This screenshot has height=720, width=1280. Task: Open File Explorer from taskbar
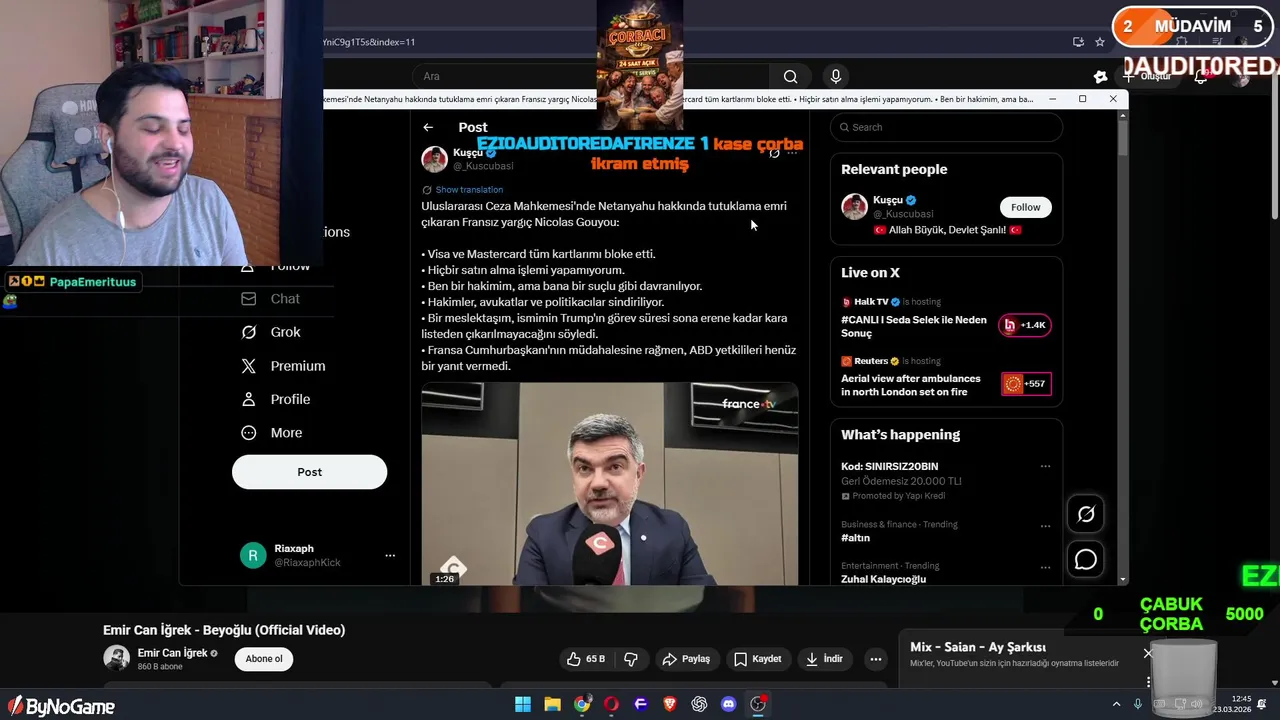click(x=552, y=704)
